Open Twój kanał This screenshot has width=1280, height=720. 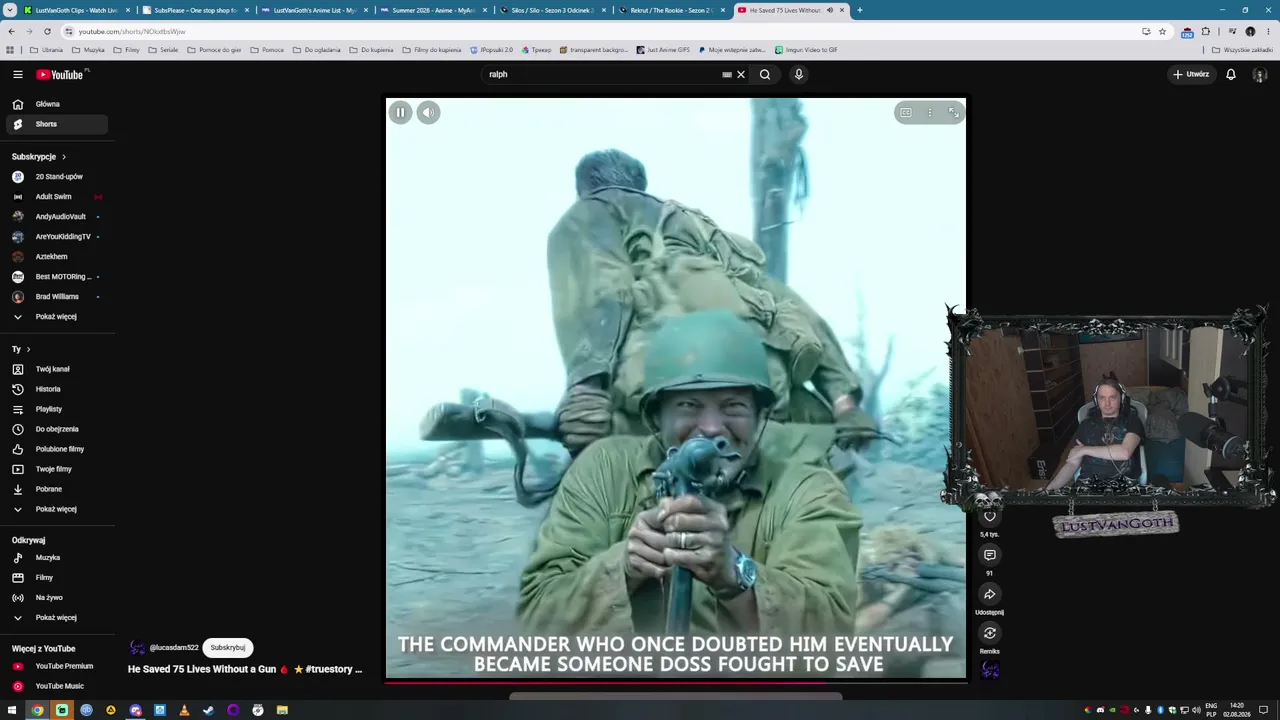point(56,369)
